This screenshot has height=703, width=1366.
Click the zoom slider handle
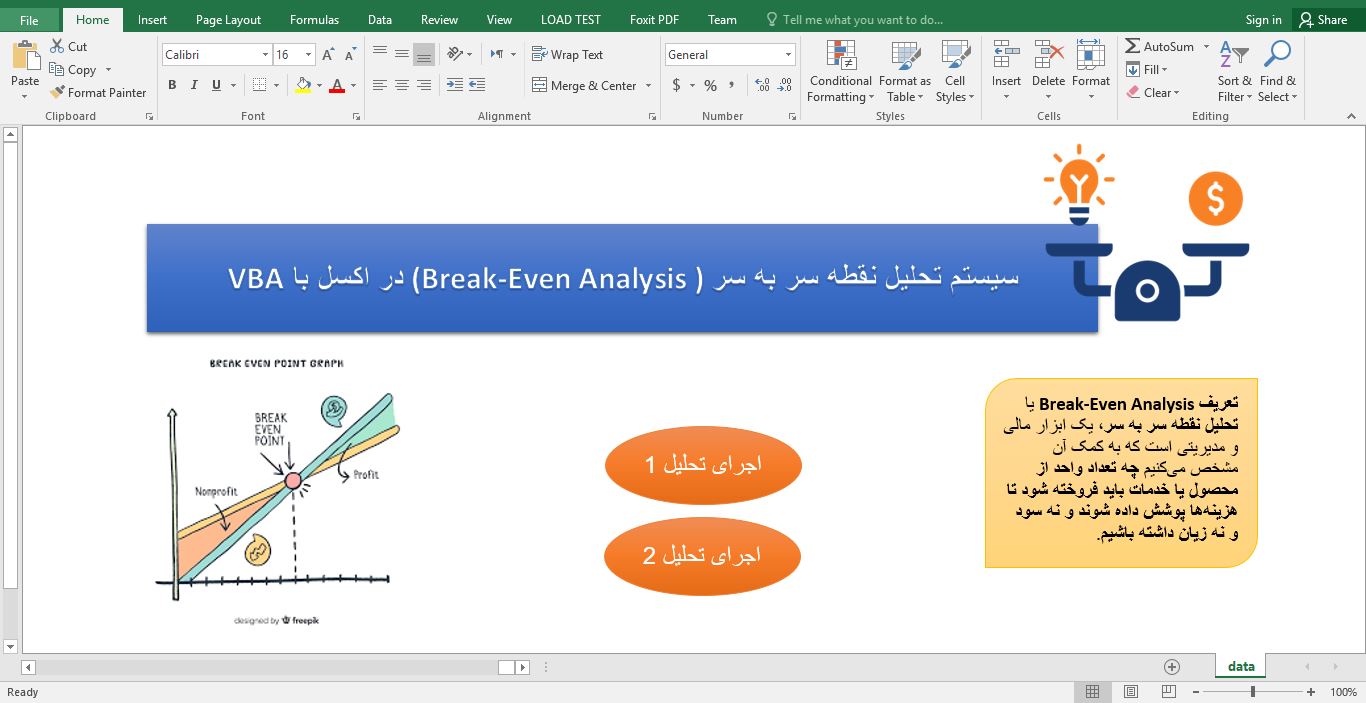point(1253,692)
